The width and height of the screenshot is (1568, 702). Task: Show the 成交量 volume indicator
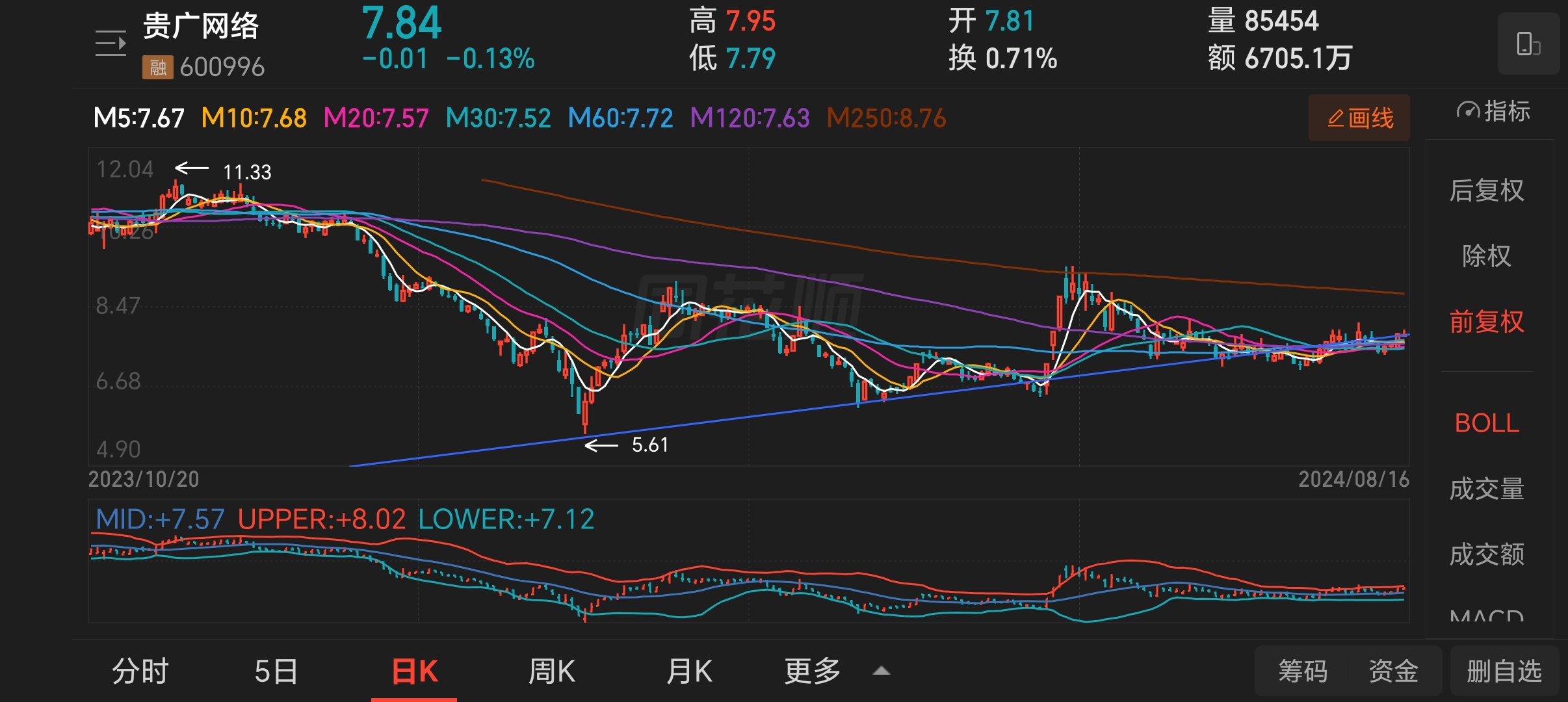coord(1487,489)
